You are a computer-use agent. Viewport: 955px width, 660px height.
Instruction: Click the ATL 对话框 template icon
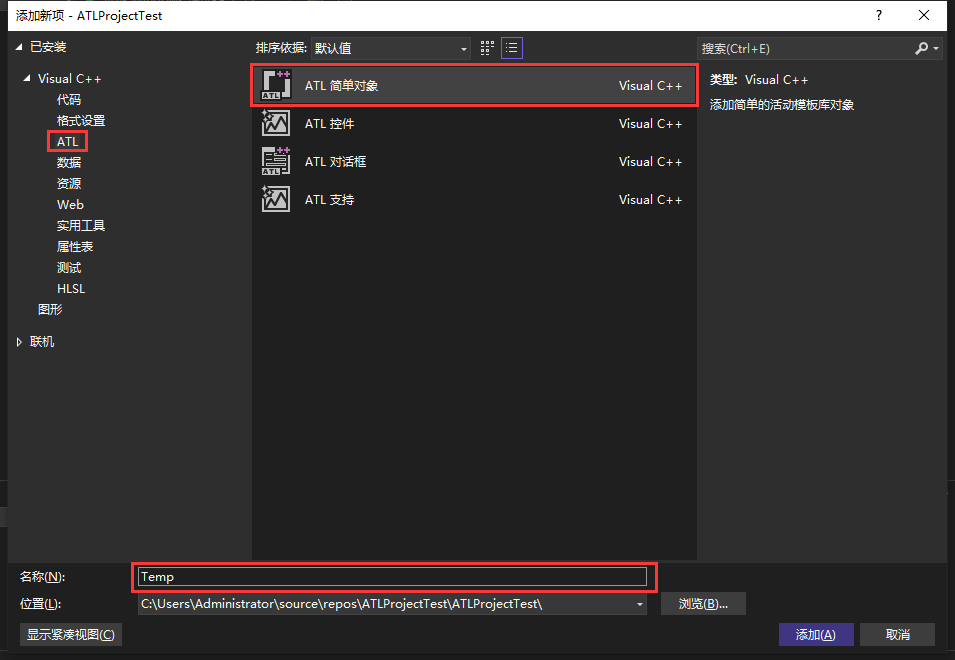click(x=276, y=161)
